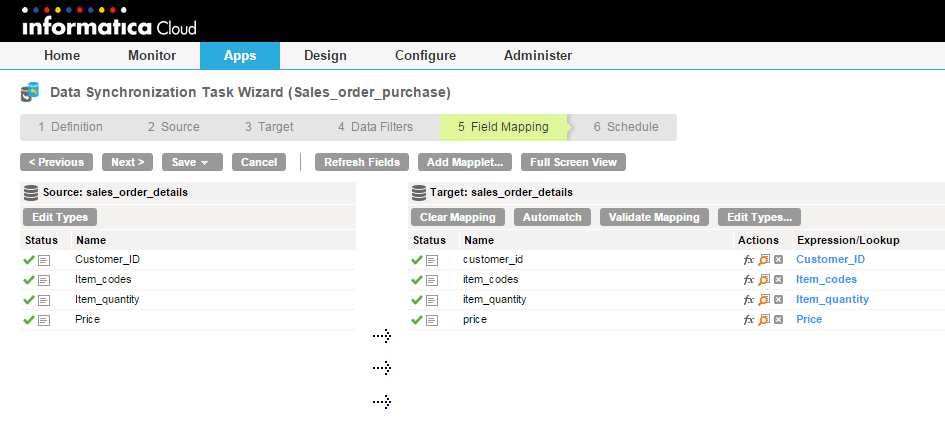Open the Design tab
Image resolution: width=945 pixels, height=434 pixels.
[325, 55]
